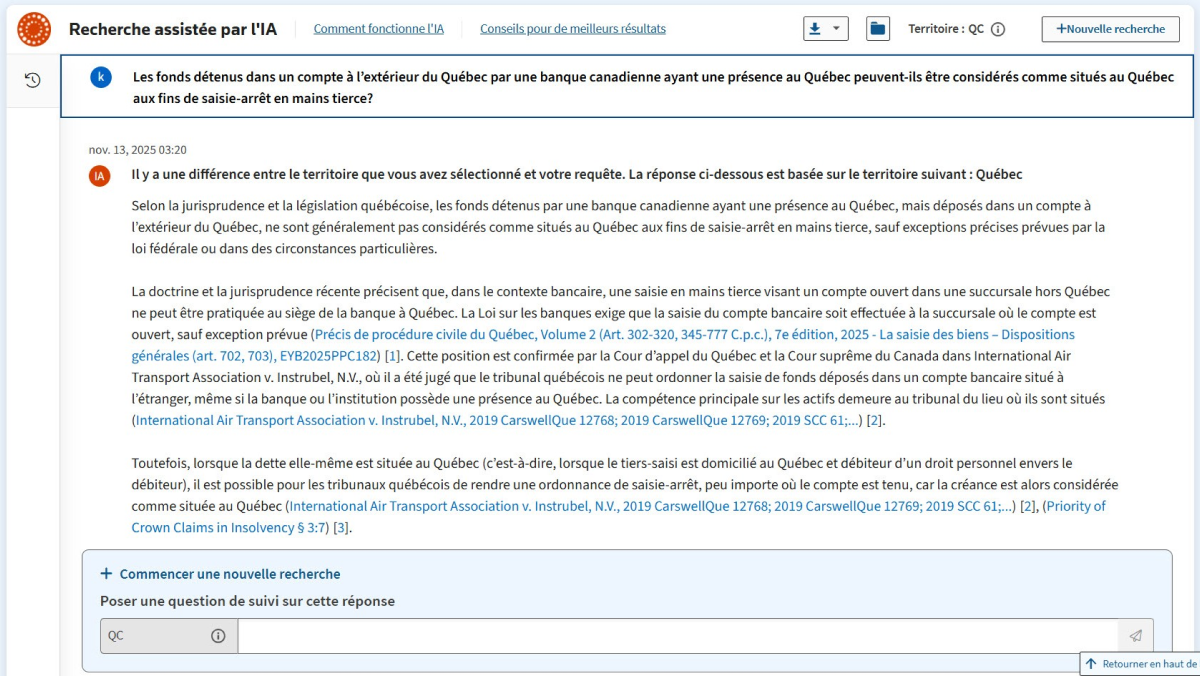
Task: Open the folder icon in header
Action: click(x=877, y=29)
